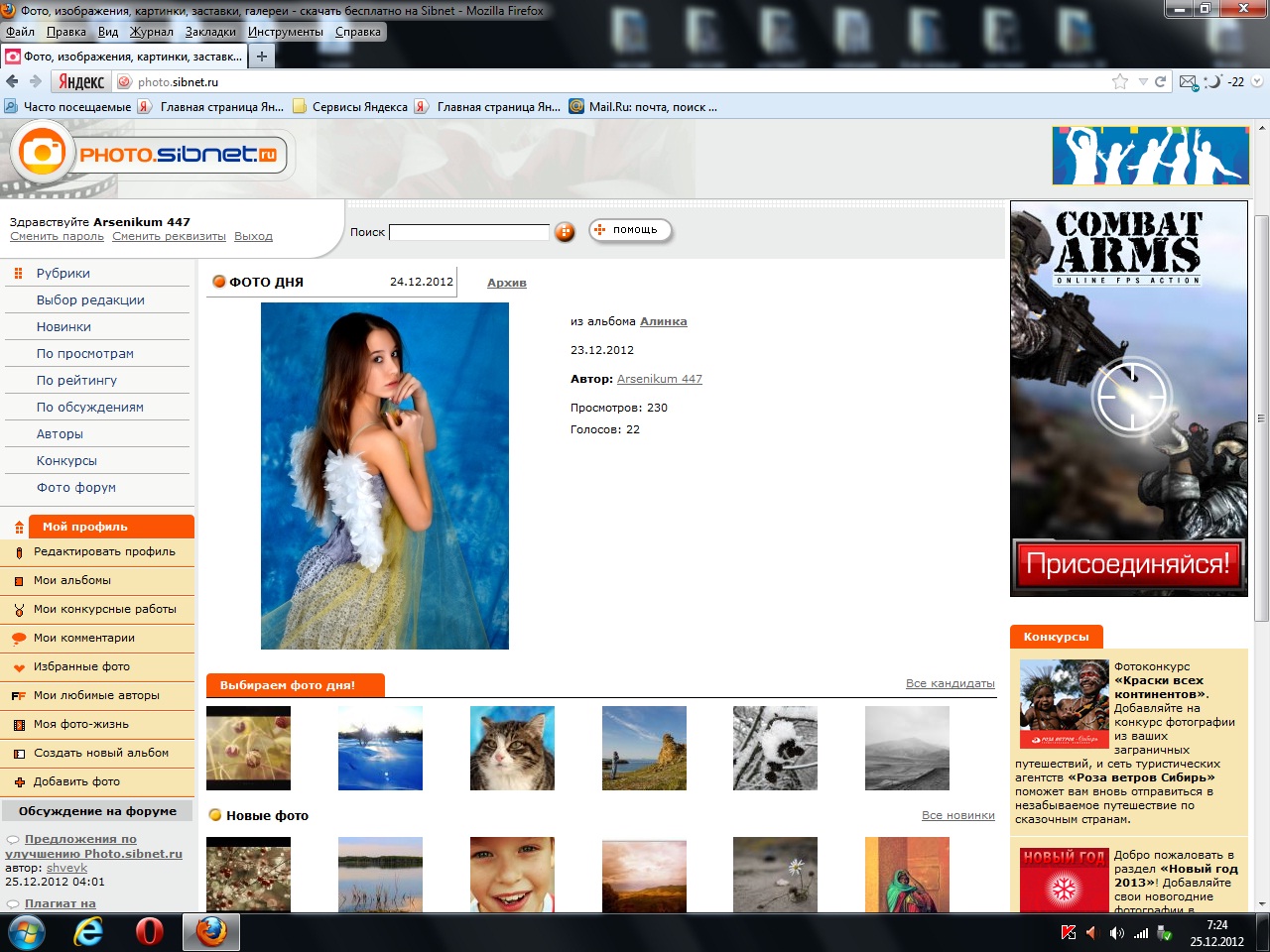Bookmark this page with the star icon
The width and height of the screenshot is (1270, 952).
pos(1120,81)
